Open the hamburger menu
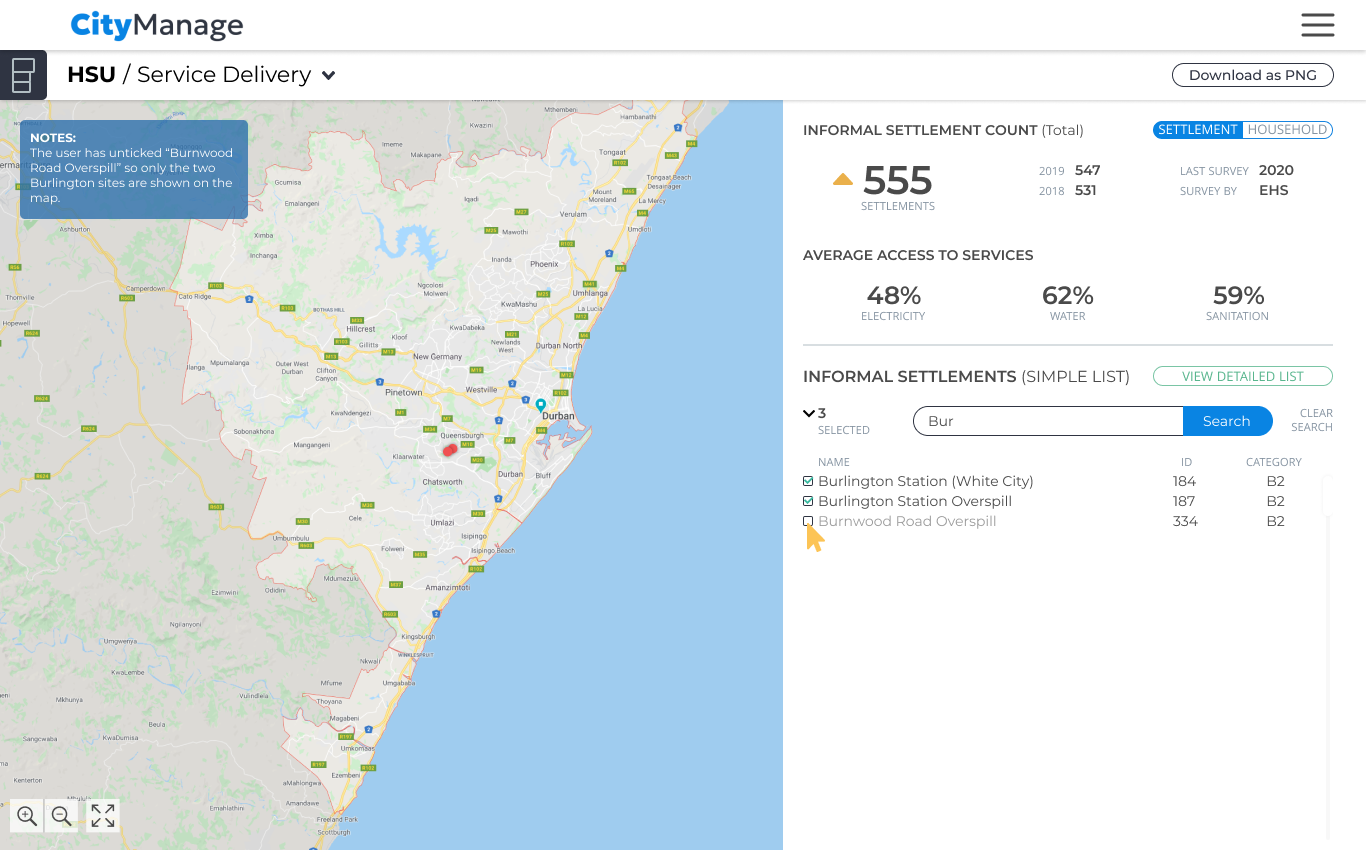The image size is (1366, 850). click(x=1317, y=25)
